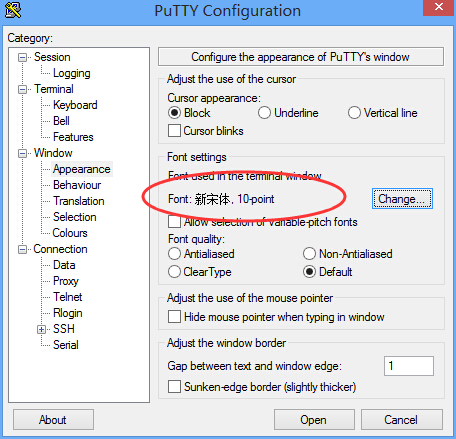
Task: Collapse the Terminal tree node
Action: [23, 90]
